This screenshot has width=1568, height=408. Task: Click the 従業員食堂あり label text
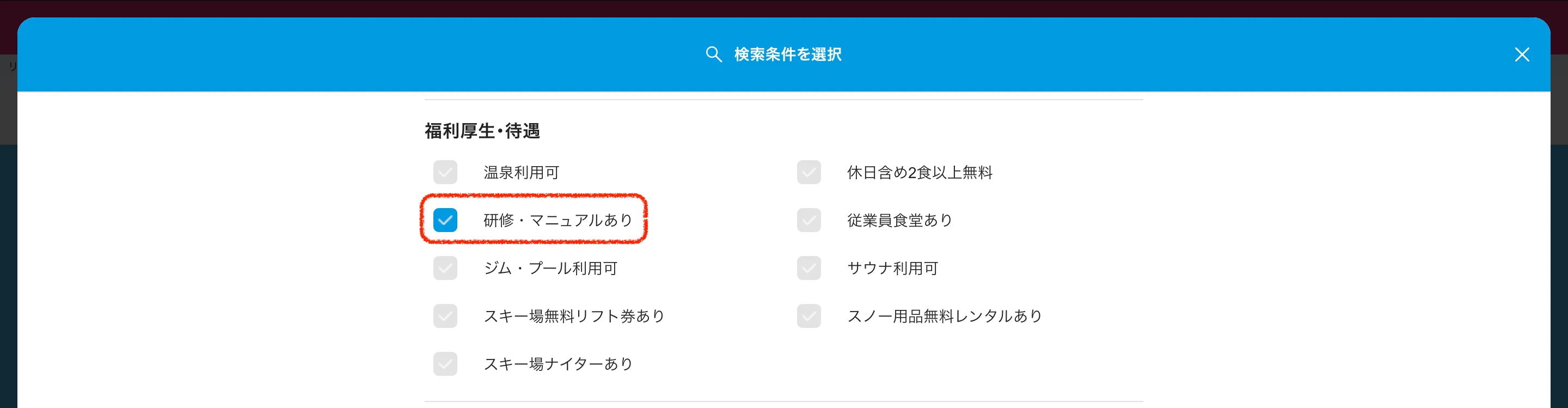[x=898, y=221]
